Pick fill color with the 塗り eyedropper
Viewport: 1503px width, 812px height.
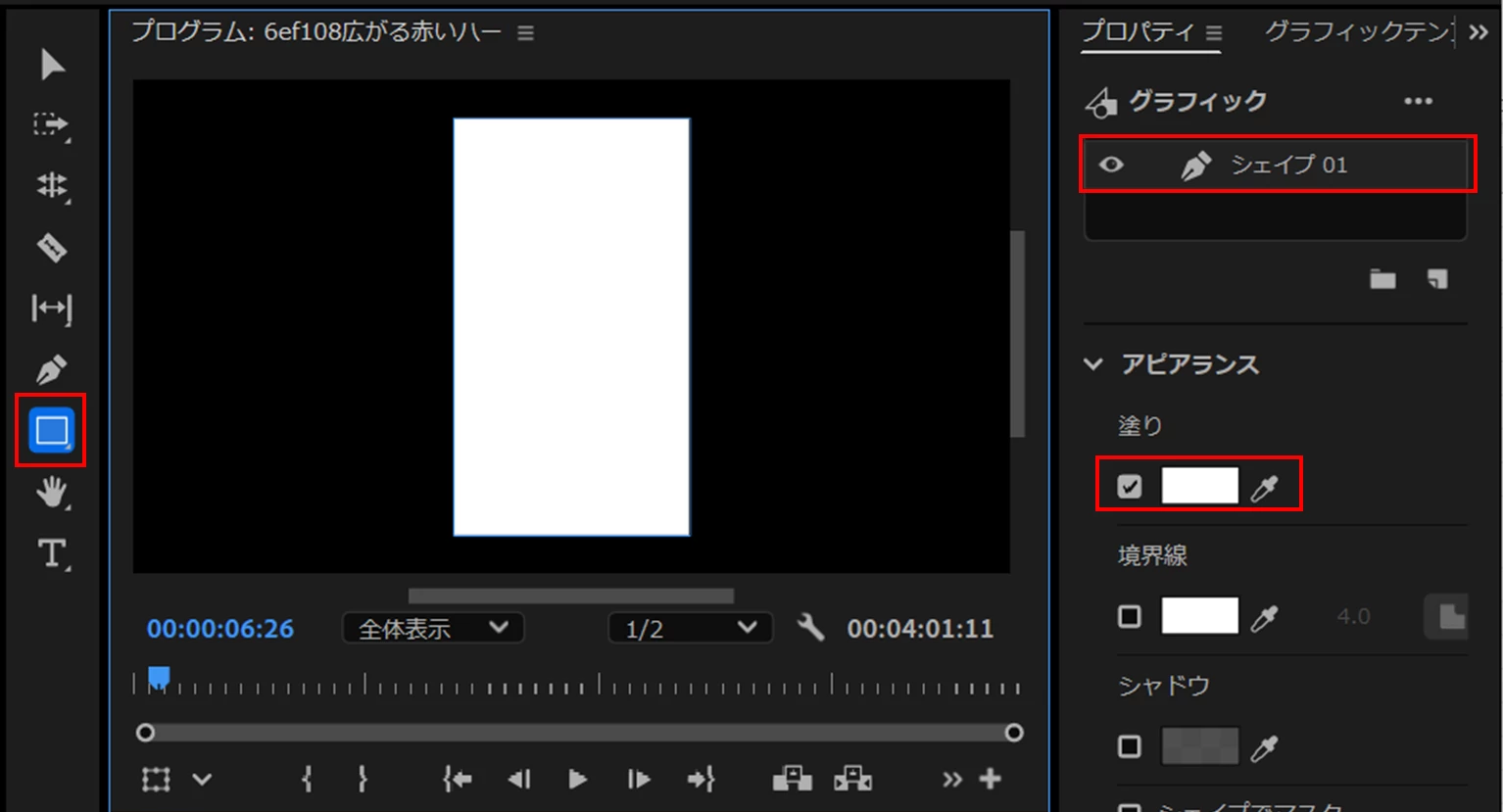pyautogui.click(x=1265, y=486)
